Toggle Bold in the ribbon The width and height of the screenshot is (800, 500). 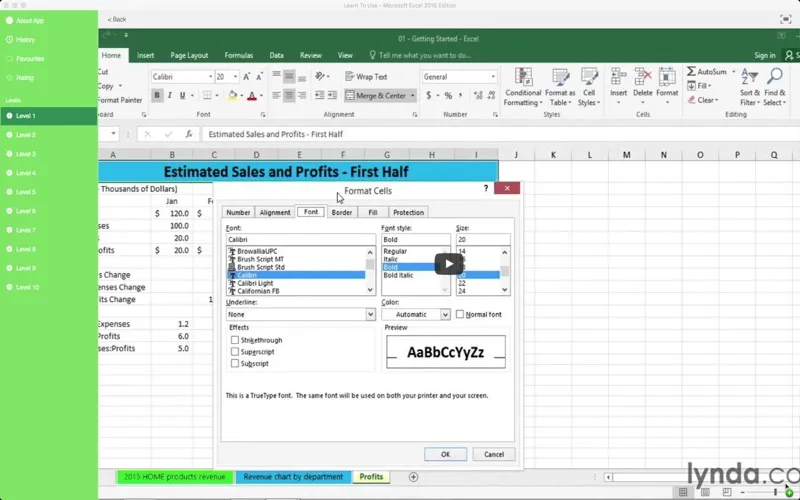pos(157,95)
